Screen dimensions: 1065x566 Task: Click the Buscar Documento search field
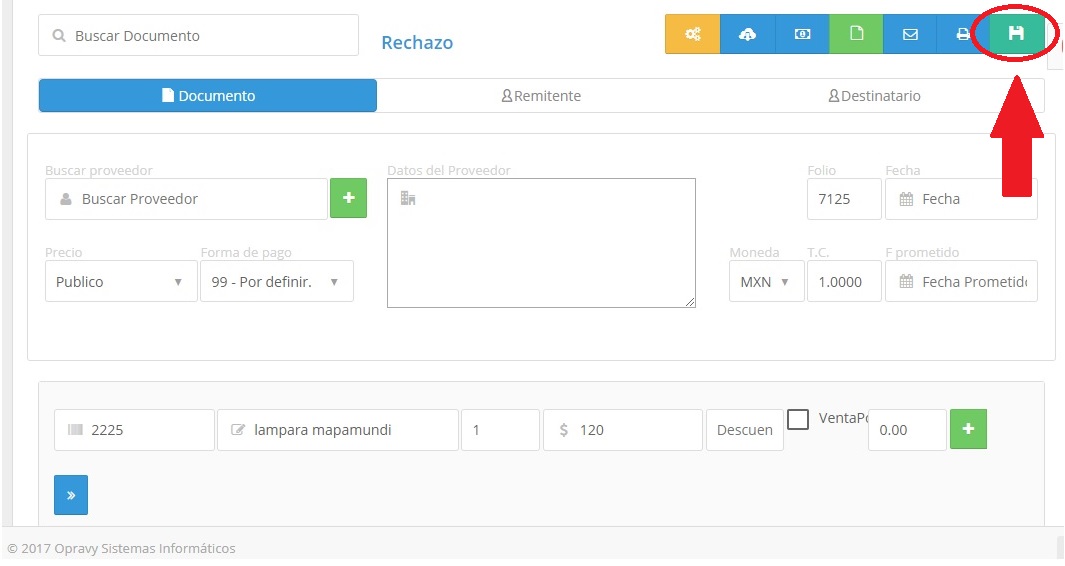pos(198,36)
